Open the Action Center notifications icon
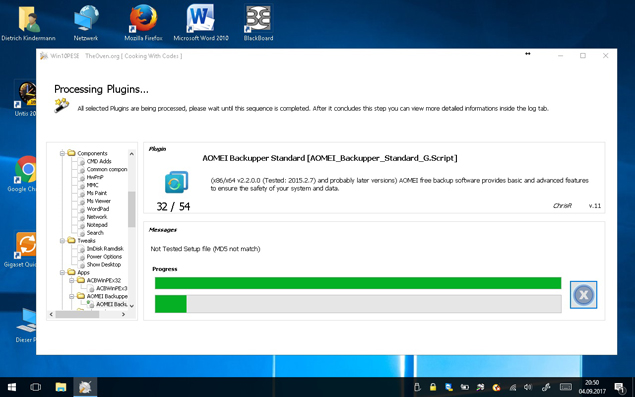Image resolution: width=635 pixels, height=397 pixels. tap(620, 387)
